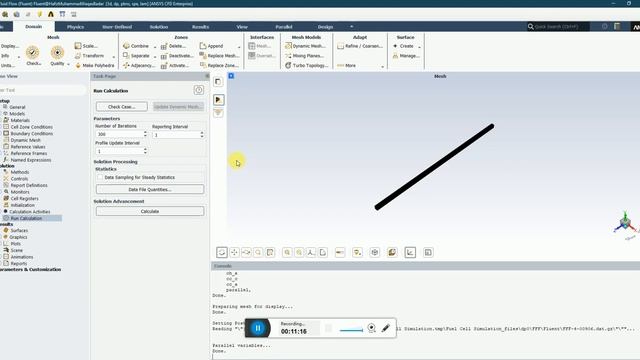Viewport: 640px width, 360px height.
Task: Adjust Number of Iterations stepper
Action: click(145, 134)
